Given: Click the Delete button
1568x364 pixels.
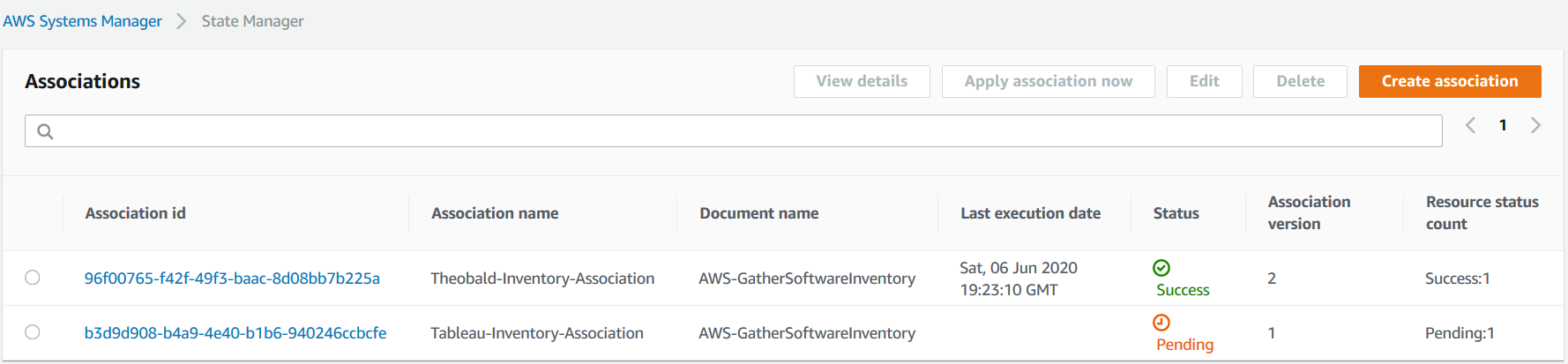Looking at the screenshot, I should click(x=1300, y=81).
